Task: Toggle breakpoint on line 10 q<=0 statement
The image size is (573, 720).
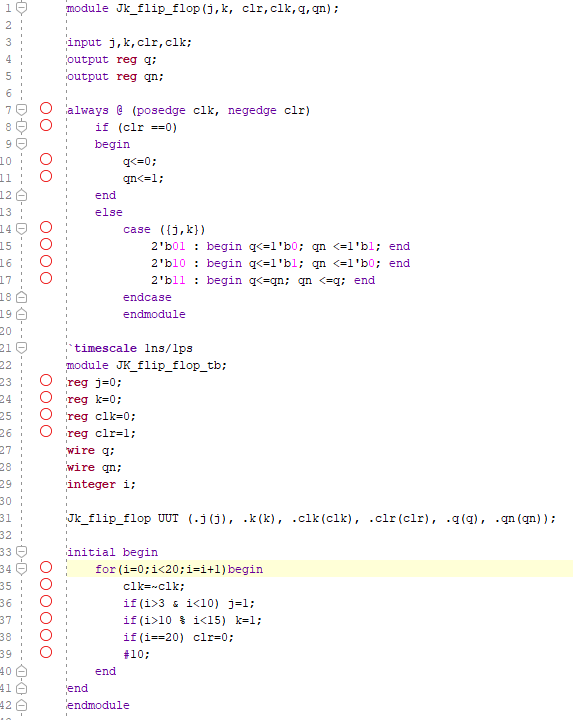Action: 46,159
